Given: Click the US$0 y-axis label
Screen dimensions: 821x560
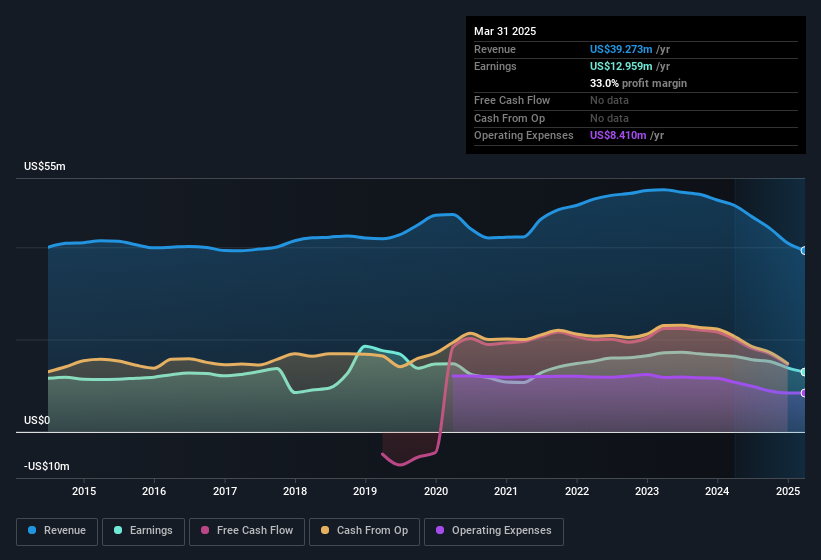Looking at the screenshot, I should pyautogui.click(x=37, y=420).
